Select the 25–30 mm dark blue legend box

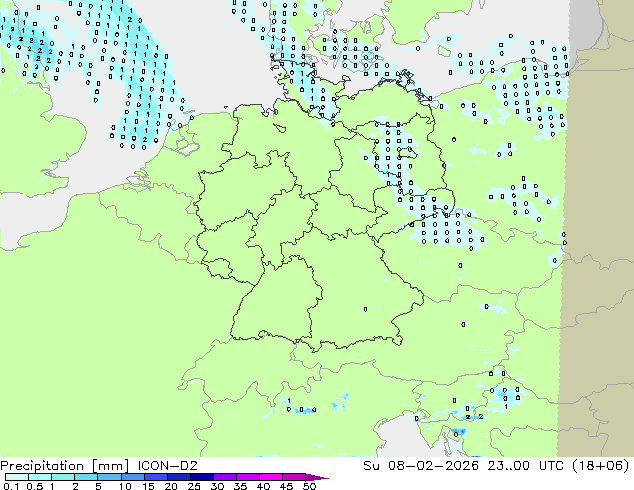pyautogui.click(x=202, y=477)
